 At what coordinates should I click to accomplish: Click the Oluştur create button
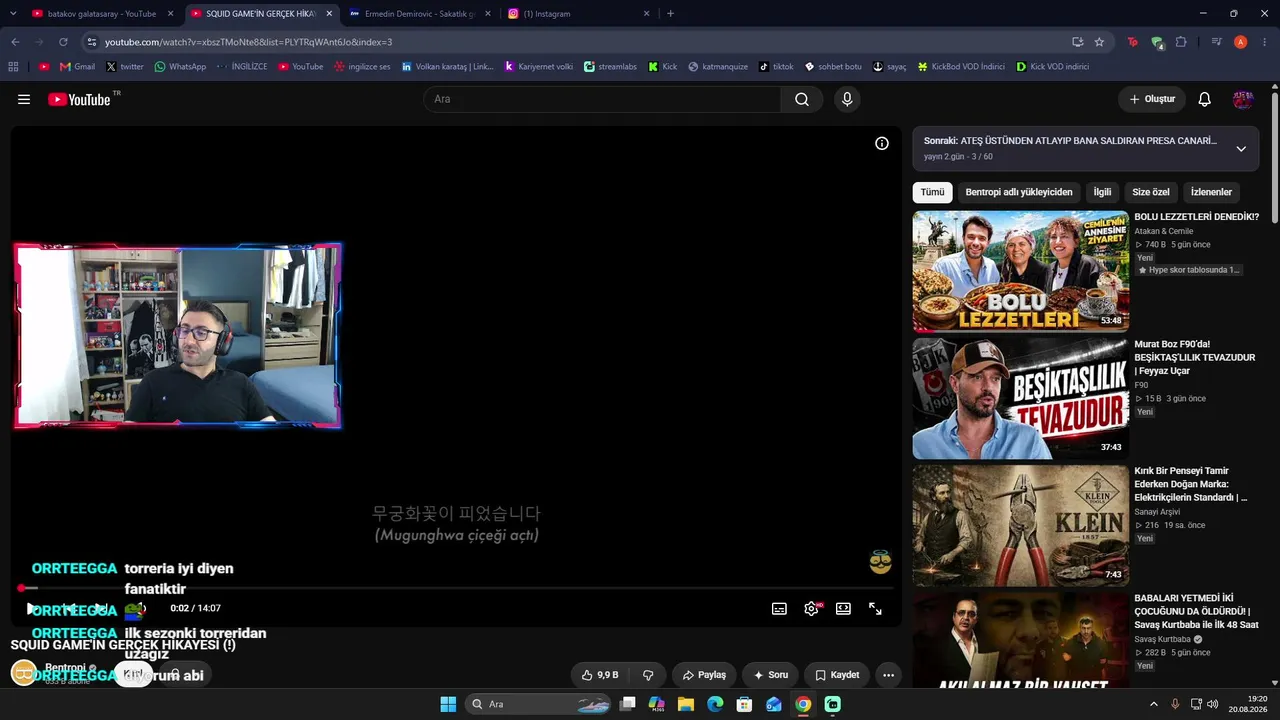coord(1152,99)
